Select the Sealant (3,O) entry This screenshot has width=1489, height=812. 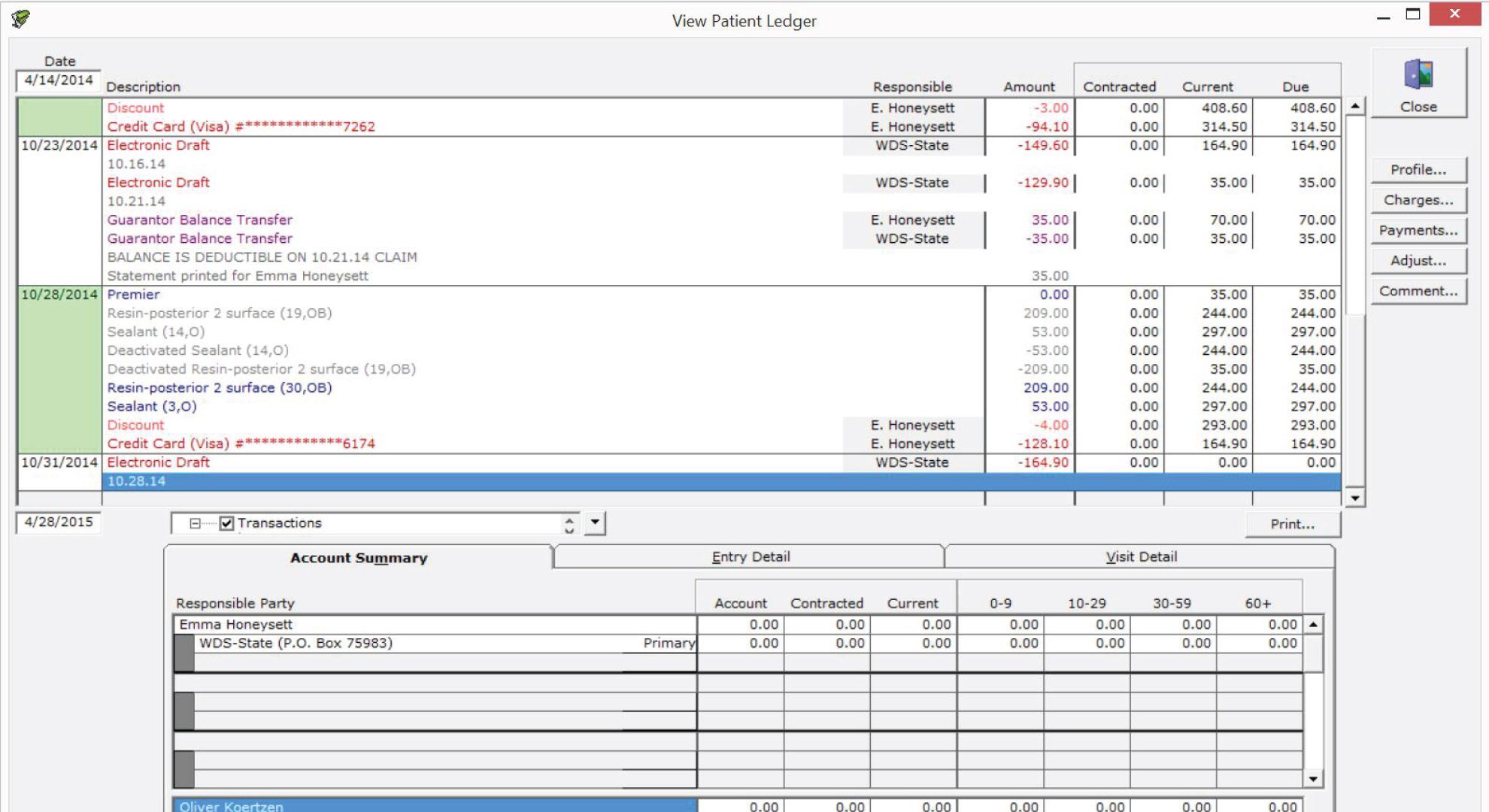coord(721,407)
